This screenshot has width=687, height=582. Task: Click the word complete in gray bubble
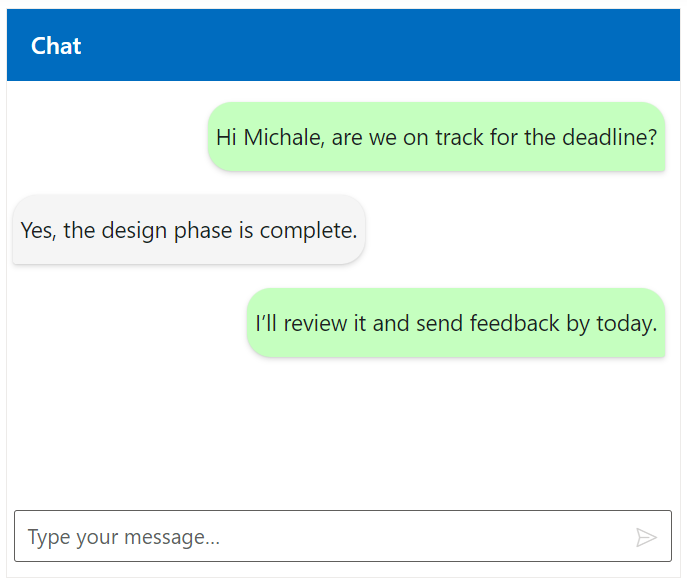click(308, 230)
